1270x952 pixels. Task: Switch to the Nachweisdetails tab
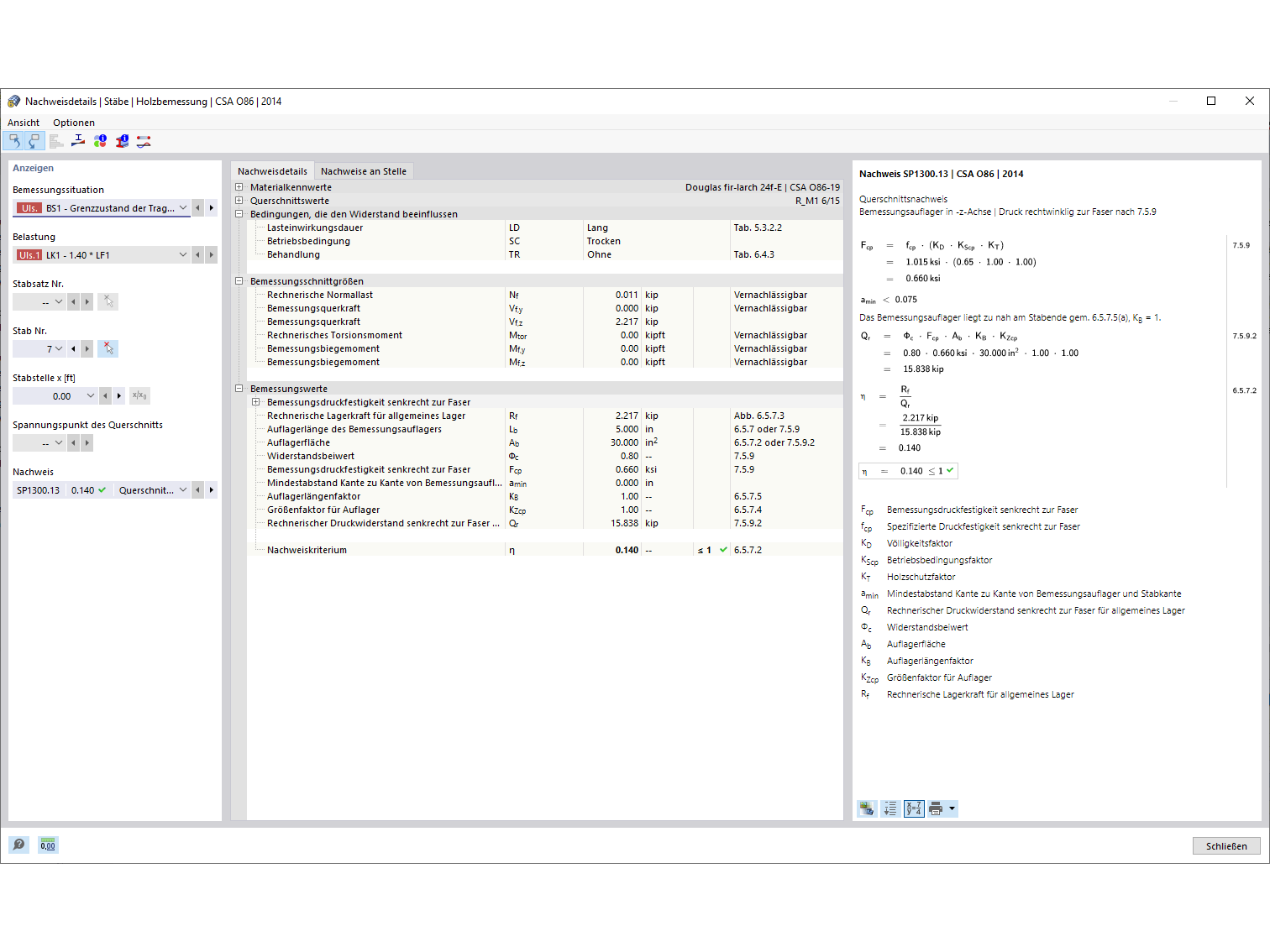272,171
